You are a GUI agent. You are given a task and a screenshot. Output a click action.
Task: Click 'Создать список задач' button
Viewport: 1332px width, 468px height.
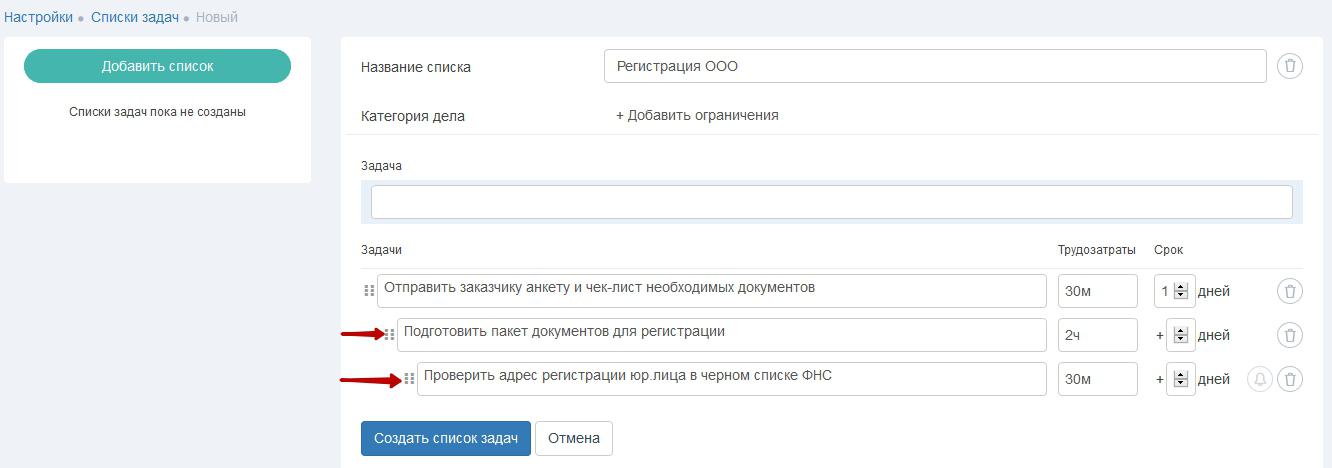[x=446, y=438]
